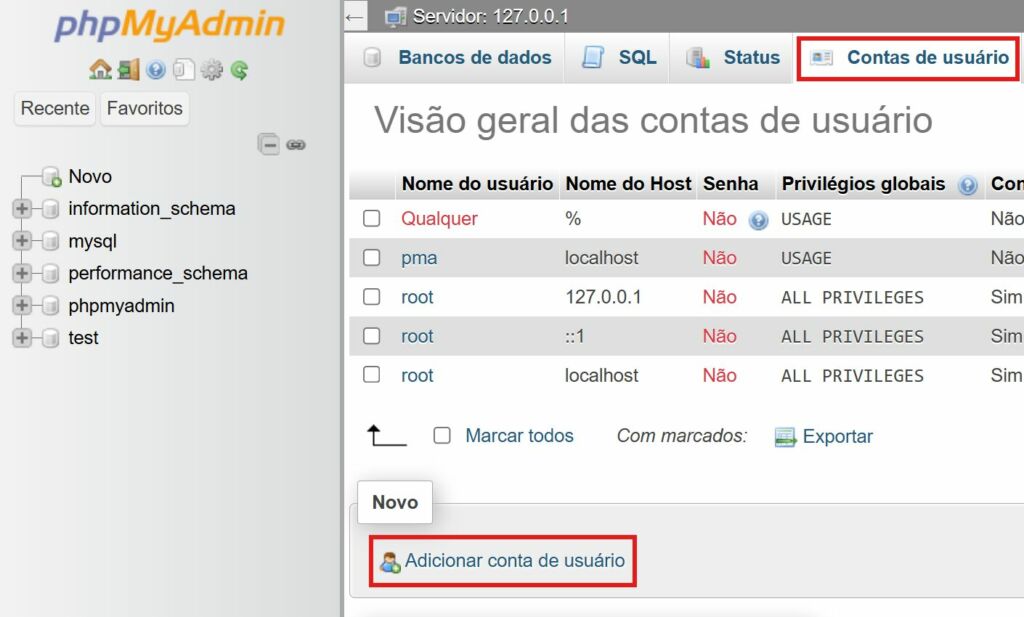
Task: Open help for Privilégios globais column
Action: [967, 185]
